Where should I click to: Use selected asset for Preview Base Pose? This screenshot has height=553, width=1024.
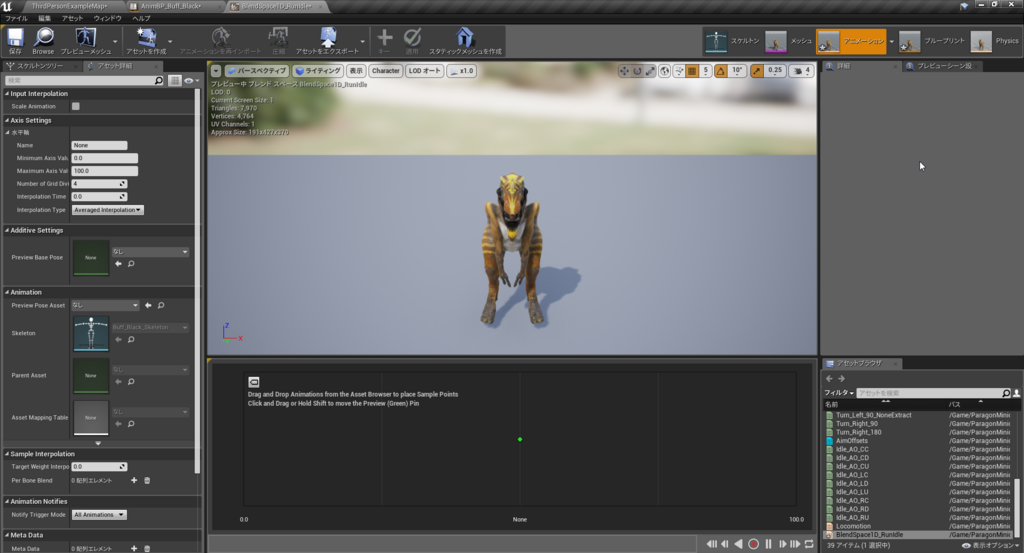point(118,264)
